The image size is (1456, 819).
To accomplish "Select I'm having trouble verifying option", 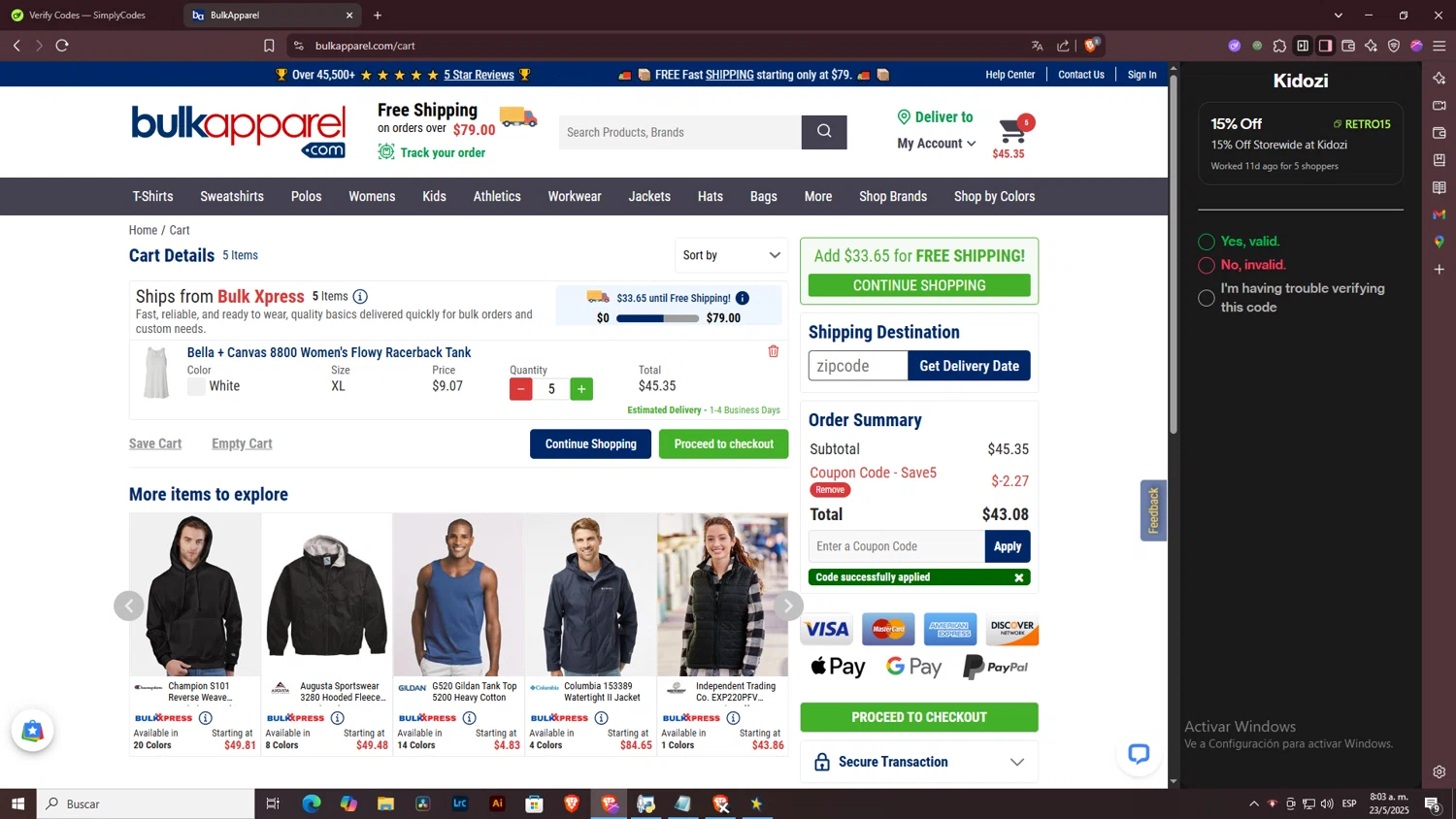I will tap(1207, 298).
